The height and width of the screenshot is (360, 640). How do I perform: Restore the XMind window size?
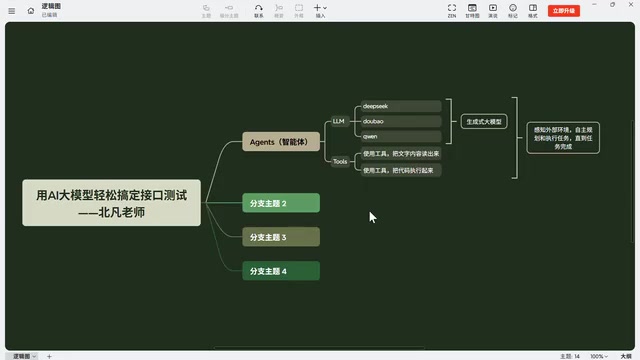point(612,4)
